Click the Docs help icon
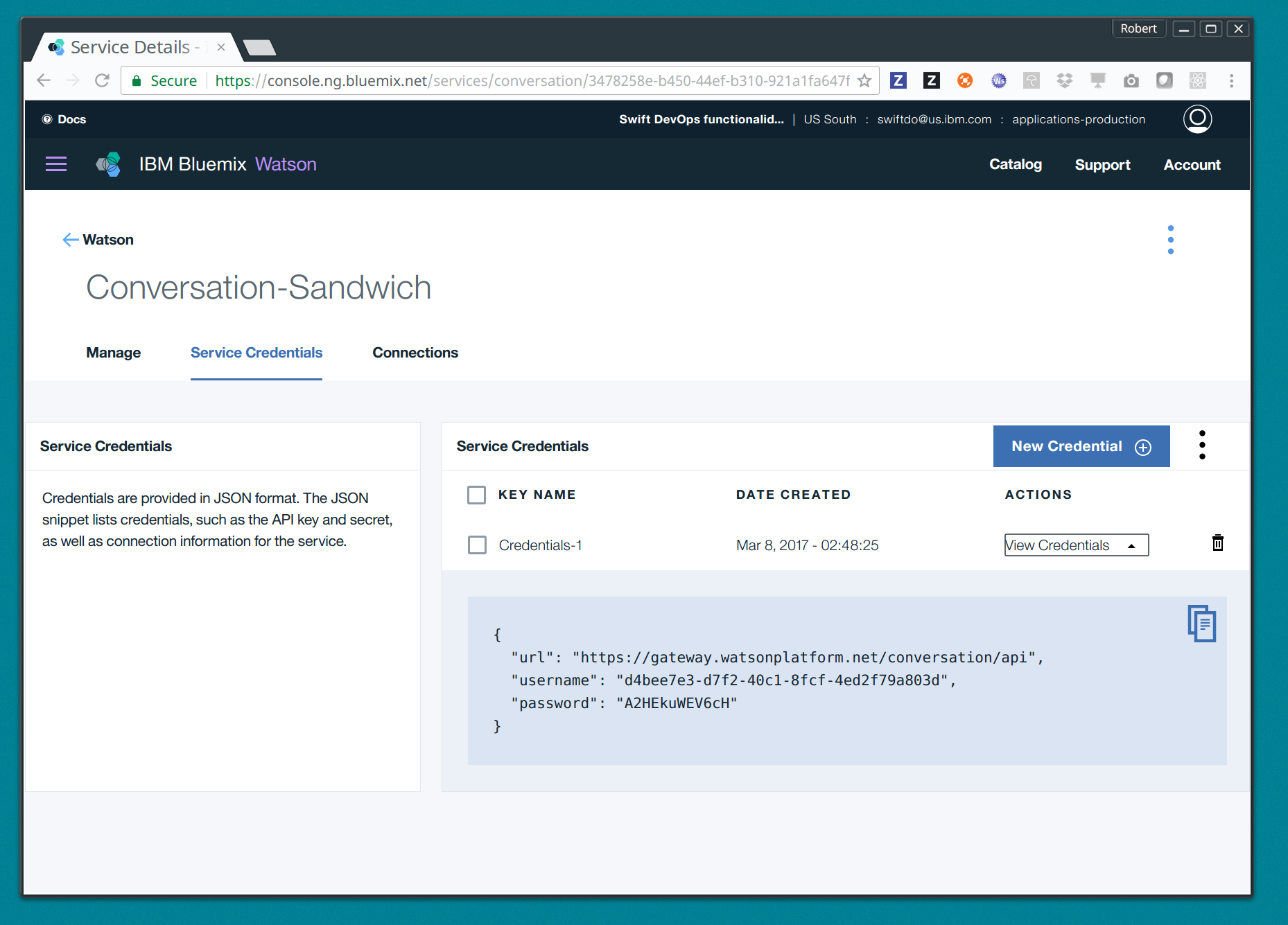Screen dimensions: 1288x925 pos(47,119)
